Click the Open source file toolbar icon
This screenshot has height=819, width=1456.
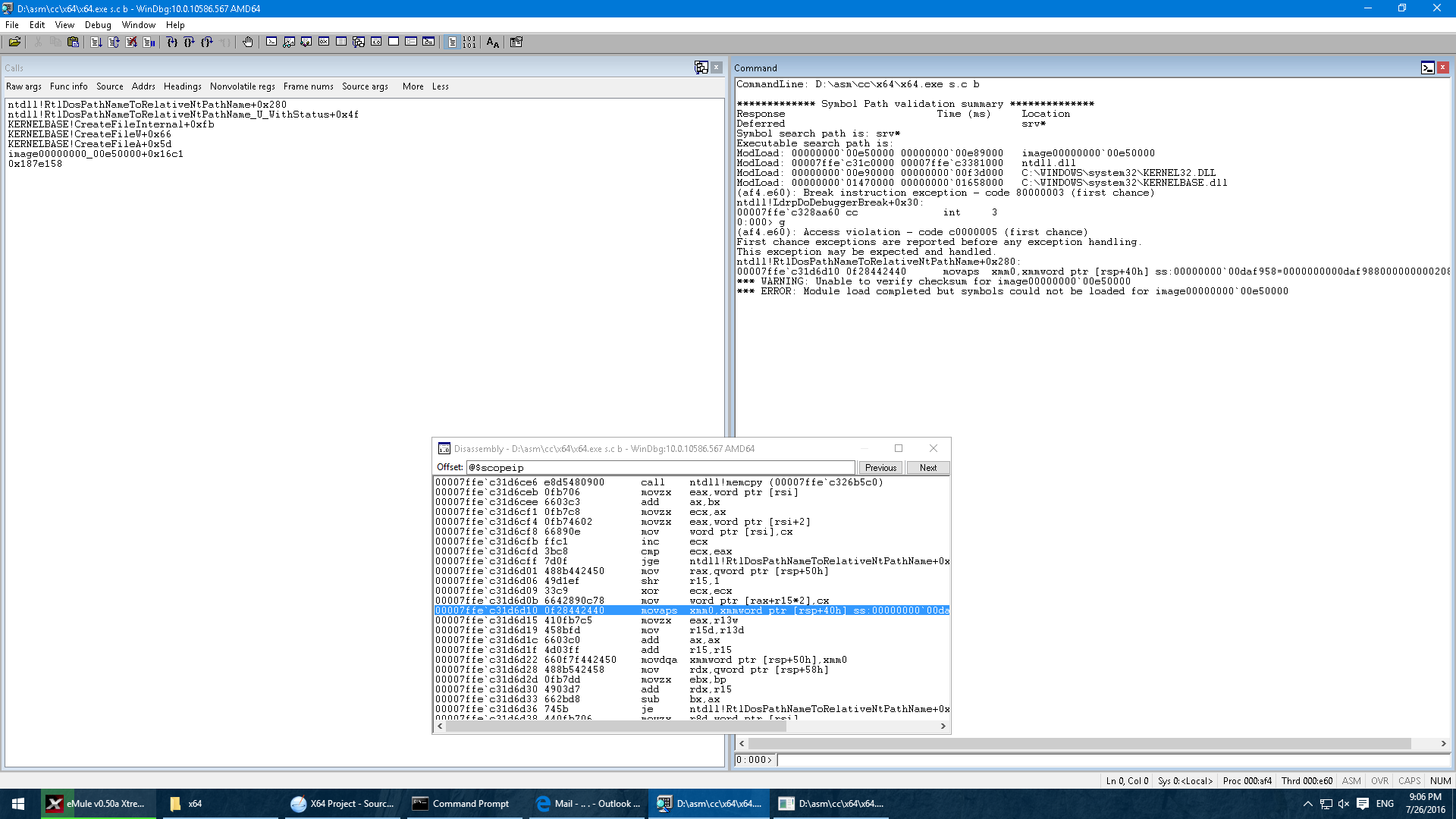click(14, 42)
